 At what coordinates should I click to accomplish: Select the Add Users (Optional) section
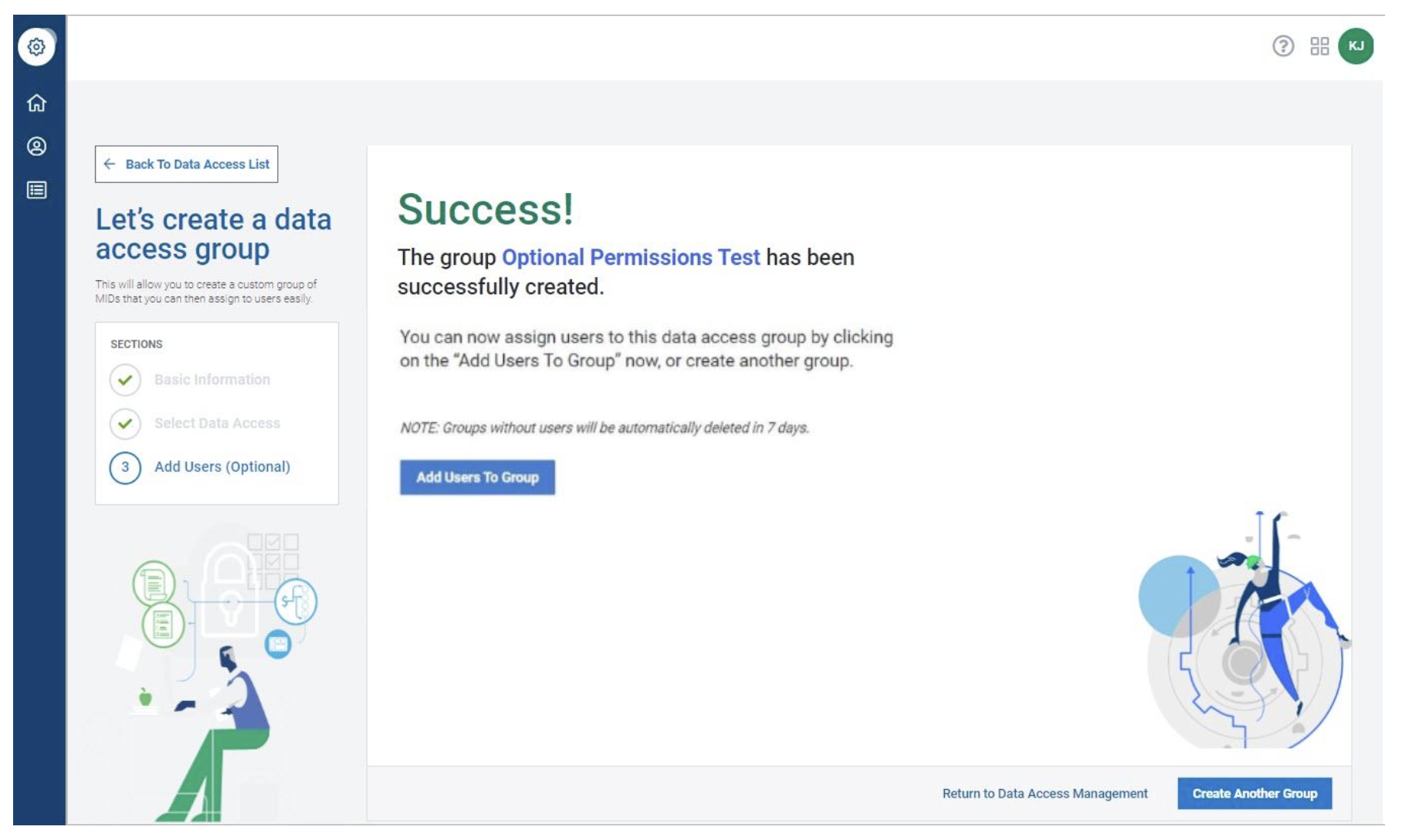(222, 467)
